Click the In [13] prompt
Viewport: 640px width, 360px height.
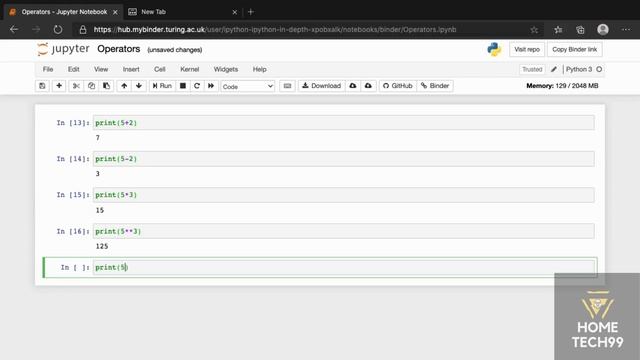[x=73, y=123]
